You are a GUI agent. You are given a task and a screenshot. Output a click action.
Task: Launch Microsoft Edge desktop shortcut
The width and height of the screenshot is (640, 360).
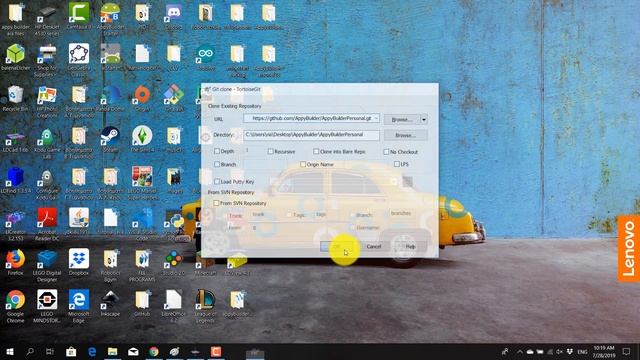pos(79,306)
